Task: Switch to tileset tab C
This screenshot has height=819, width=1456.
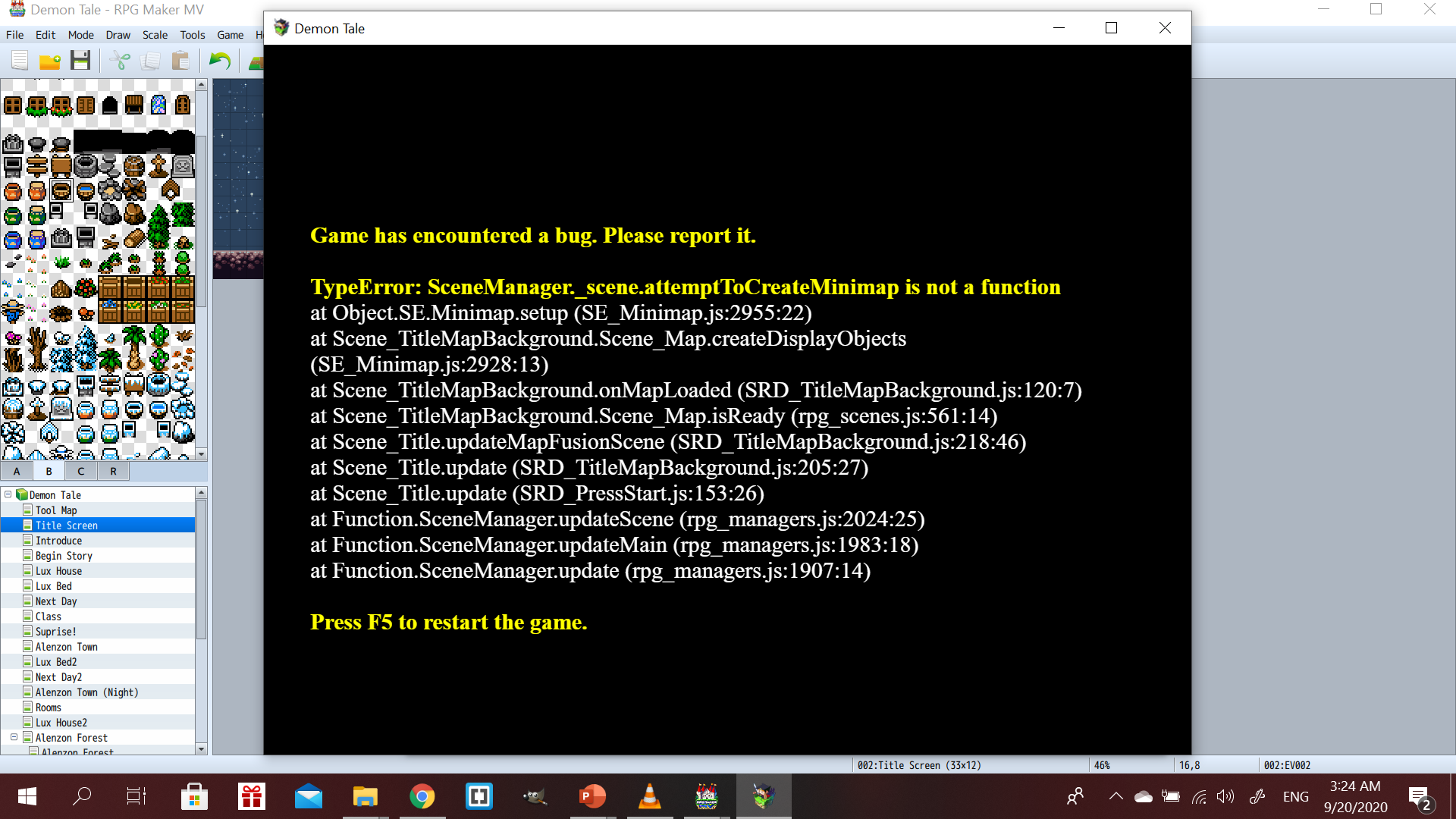Action: point(81,471)
